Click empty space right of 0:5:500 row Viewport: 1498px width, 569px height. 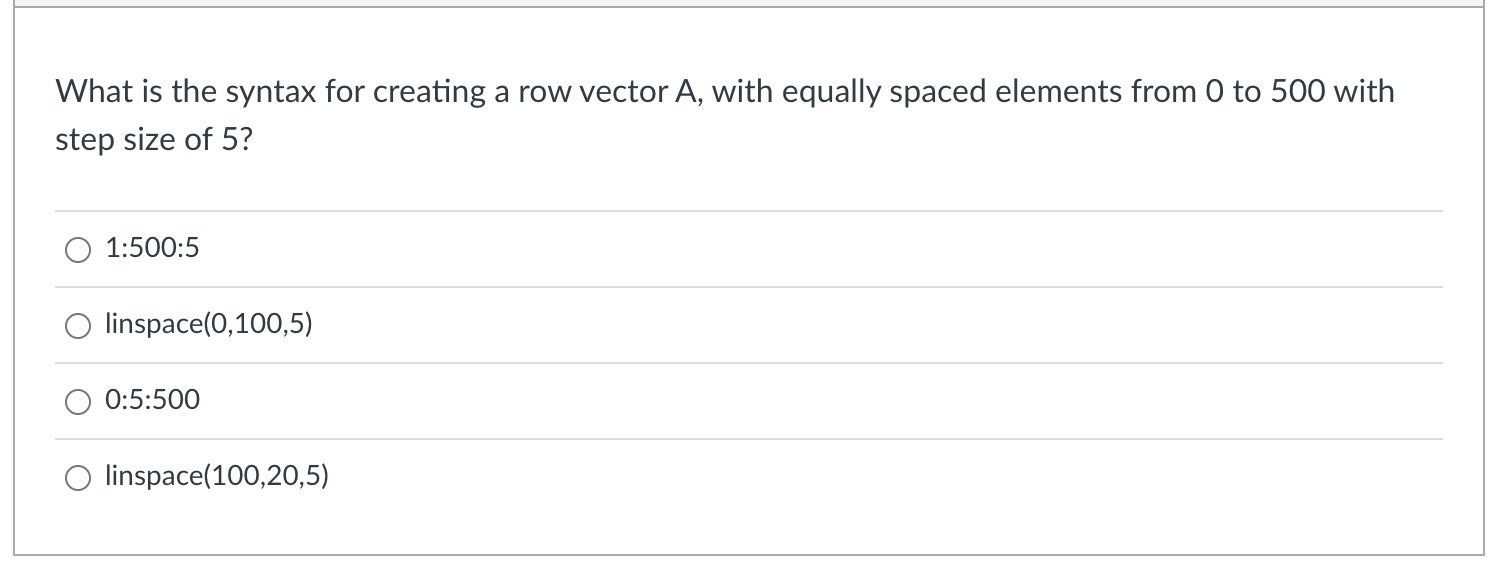click(820, 401)
